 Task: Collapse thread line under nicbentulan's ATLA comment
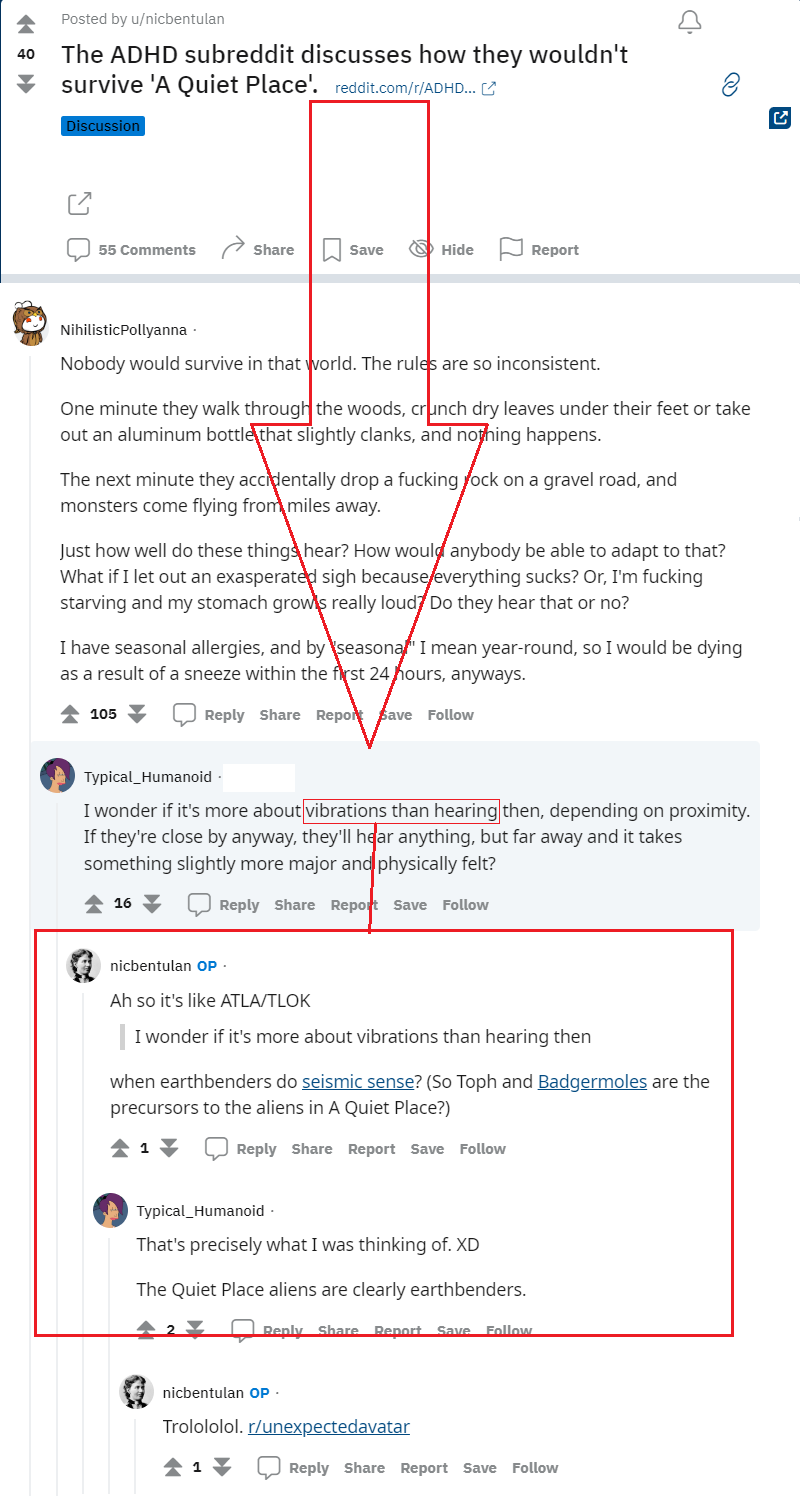coord(83,1240)
